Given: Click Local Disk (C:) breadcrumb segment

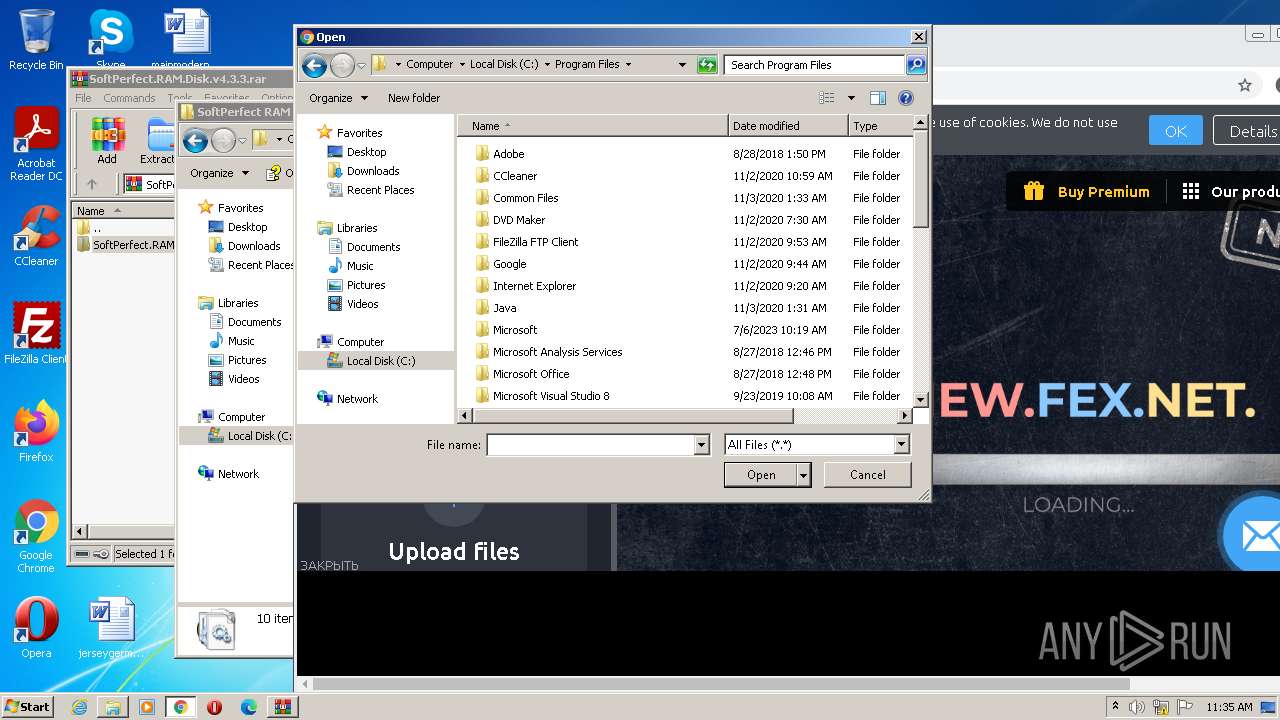Looking at the screenshot, I should (x=503, y=65).
